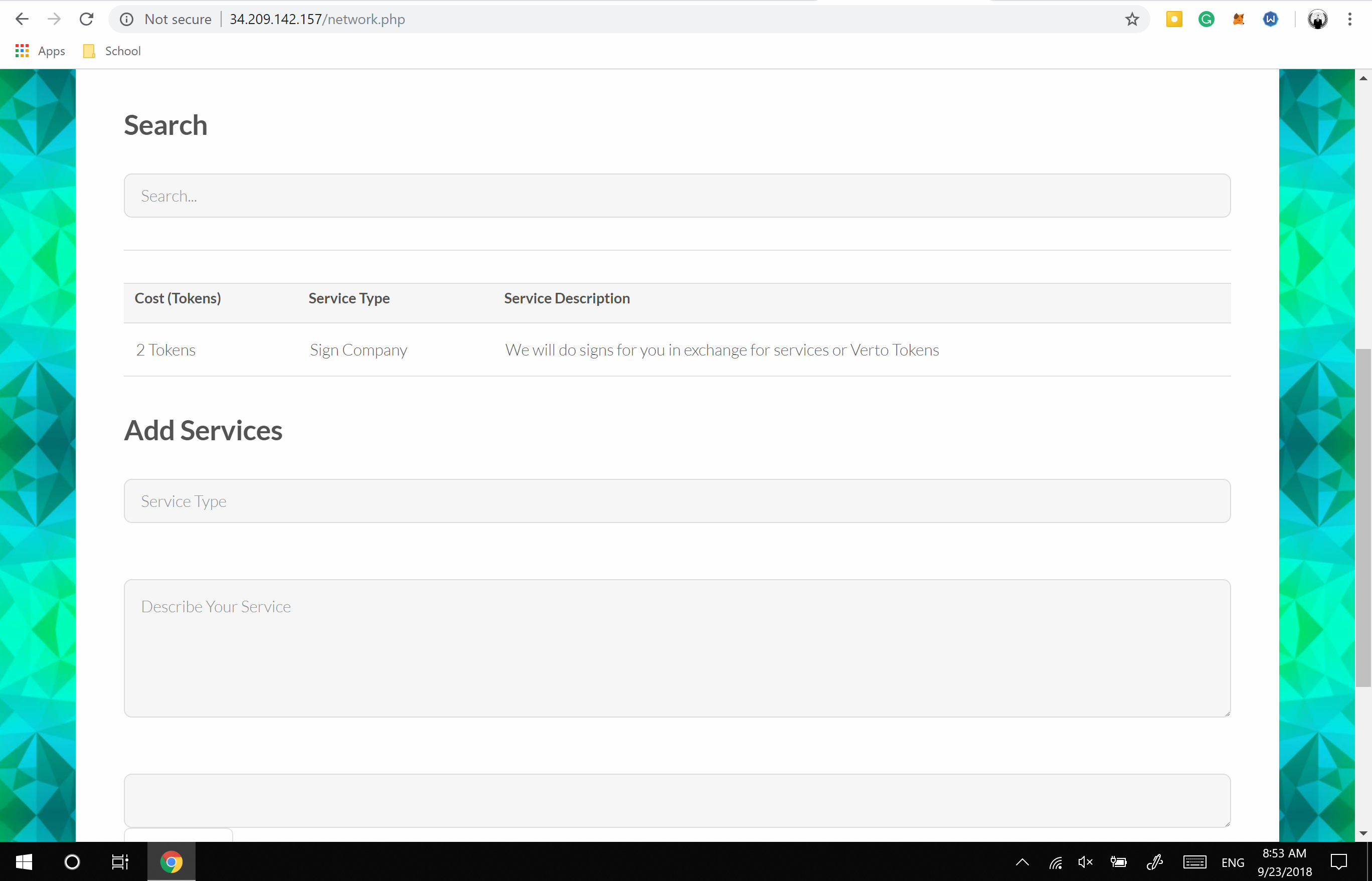This screenshot has height=881, width=1372.
Task: Open the School bookmarks folder
Action: pyautogui.click(x=112, y=51)
